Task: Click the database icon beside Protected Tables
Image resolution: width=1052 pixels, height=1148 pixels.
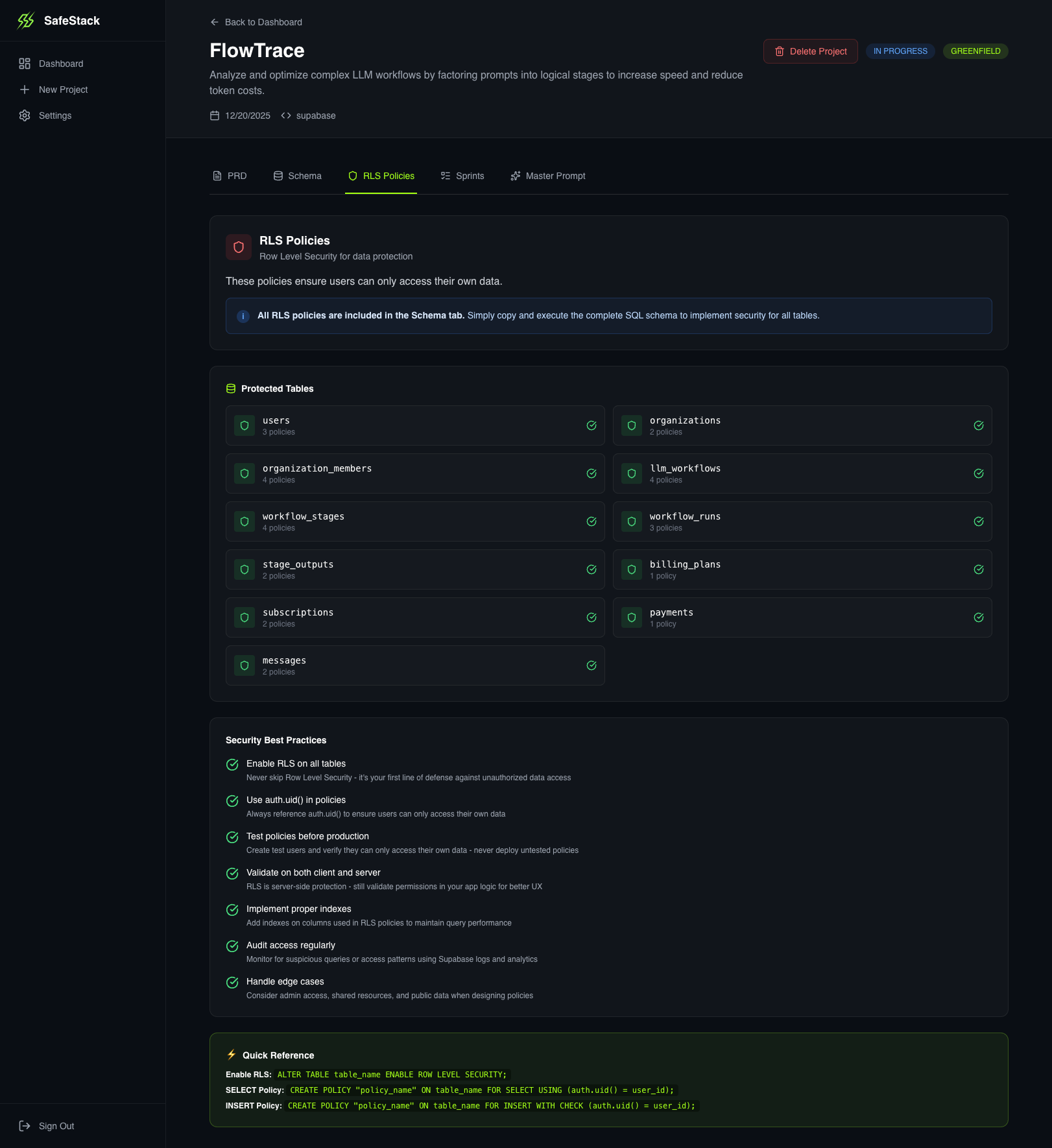Action: pyautogui.click(x=230, y=388)
